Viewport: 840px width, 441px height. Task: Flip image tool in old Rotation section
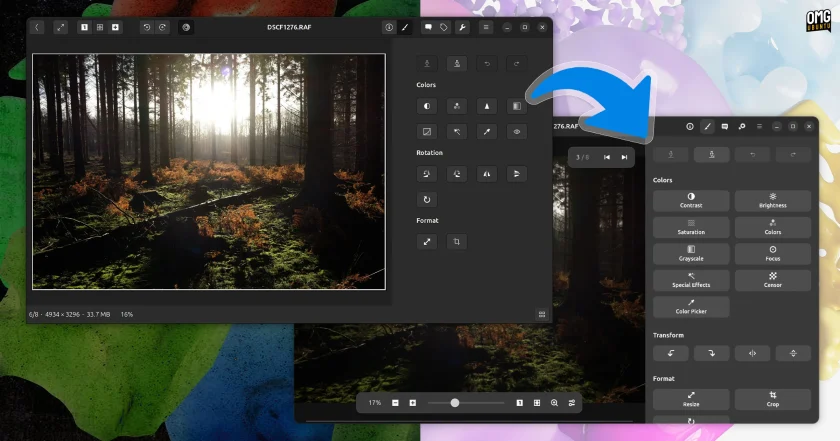[517, 174]
